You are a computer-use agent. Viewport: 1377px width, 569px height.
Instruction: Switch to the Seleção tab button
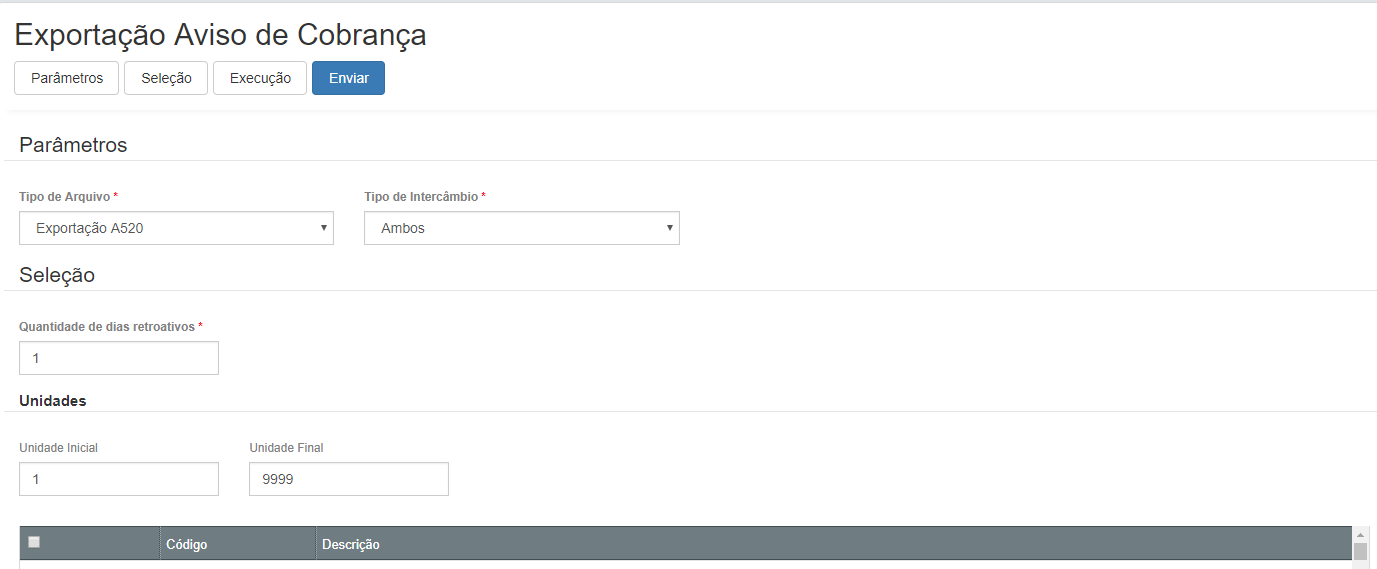[166, 78]
